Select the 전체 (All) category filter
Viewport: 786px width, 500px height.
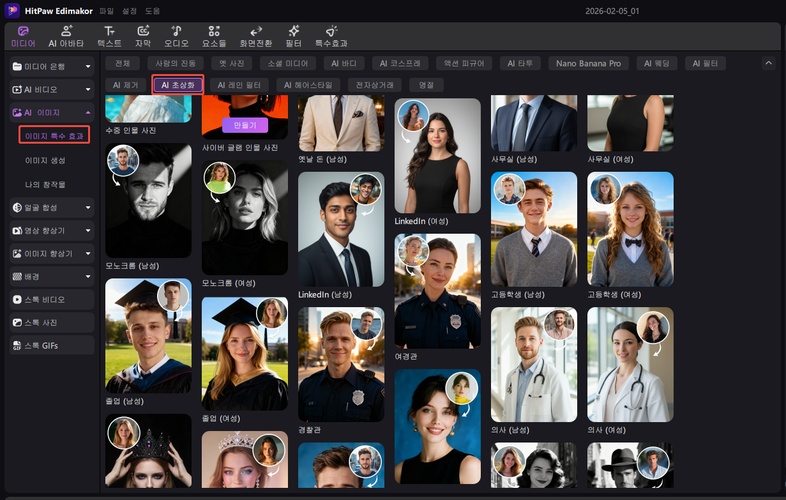coord(121,63)
